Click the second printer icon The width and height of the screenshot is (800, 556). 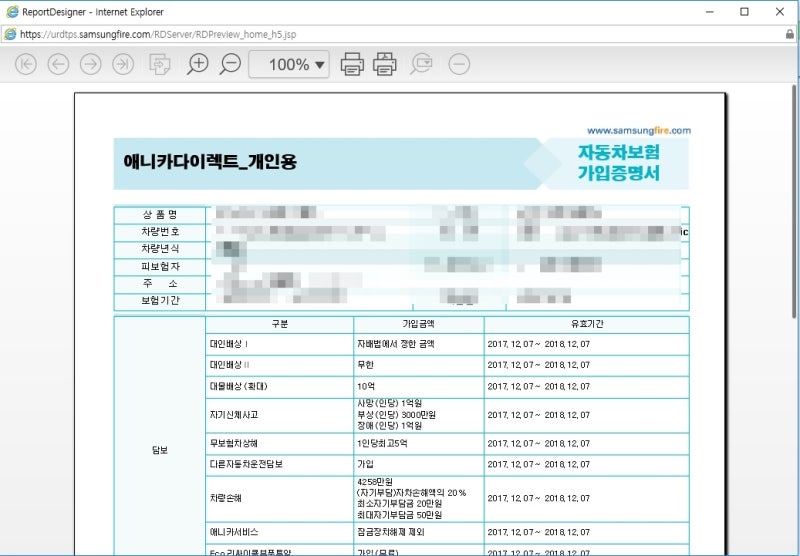(x=385, y=64)
